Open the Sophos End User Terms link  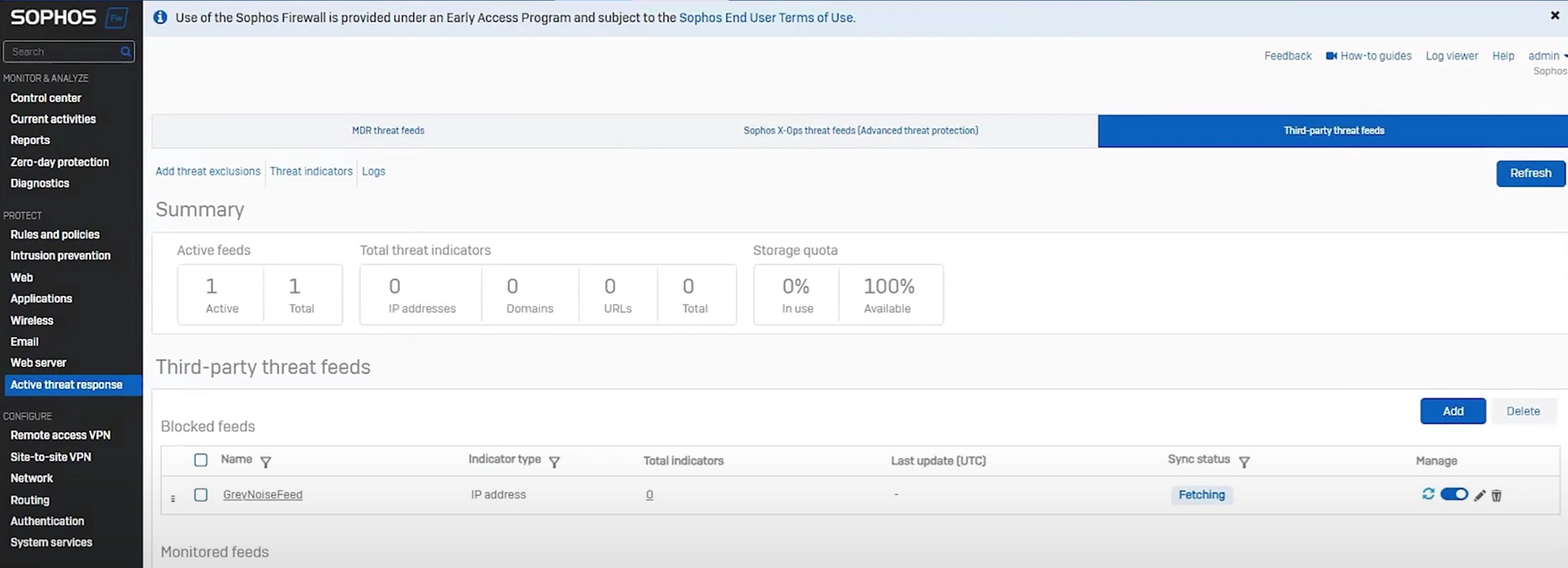(x=766, y=18)
